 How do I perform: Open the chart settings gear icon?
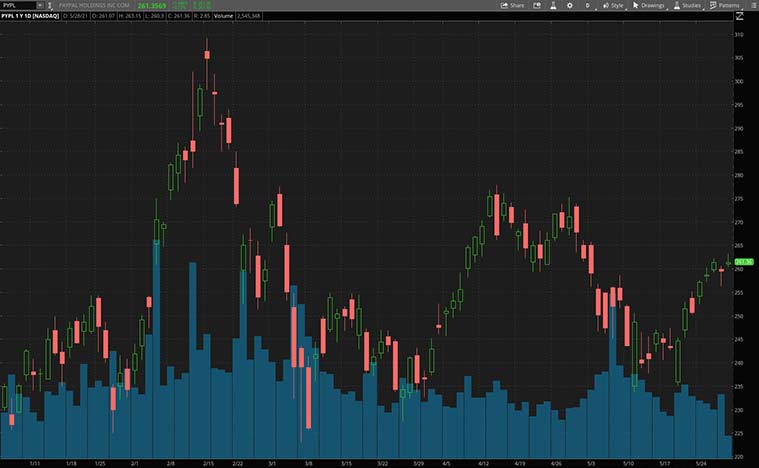point(569,5)
